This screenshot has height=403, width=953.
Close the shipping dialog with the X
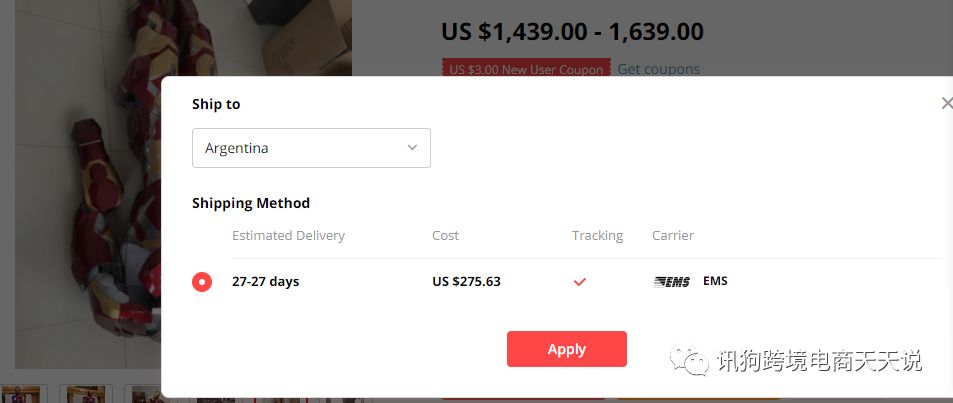pos(946,103)
